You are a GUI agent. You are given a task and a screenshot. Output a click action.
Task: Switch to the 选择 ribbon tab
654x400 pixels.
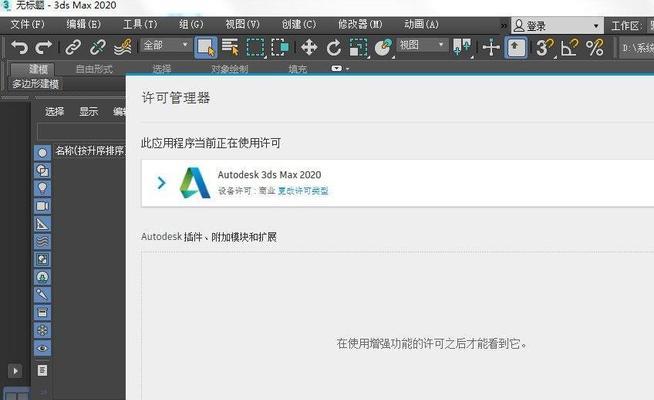[x=161, y=69]
